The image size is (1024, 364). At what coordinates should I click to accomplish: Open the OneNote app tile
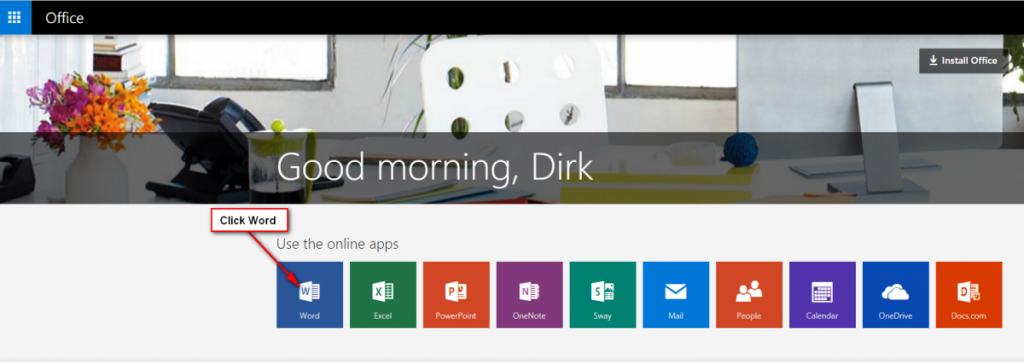click(x=529, y=295)
